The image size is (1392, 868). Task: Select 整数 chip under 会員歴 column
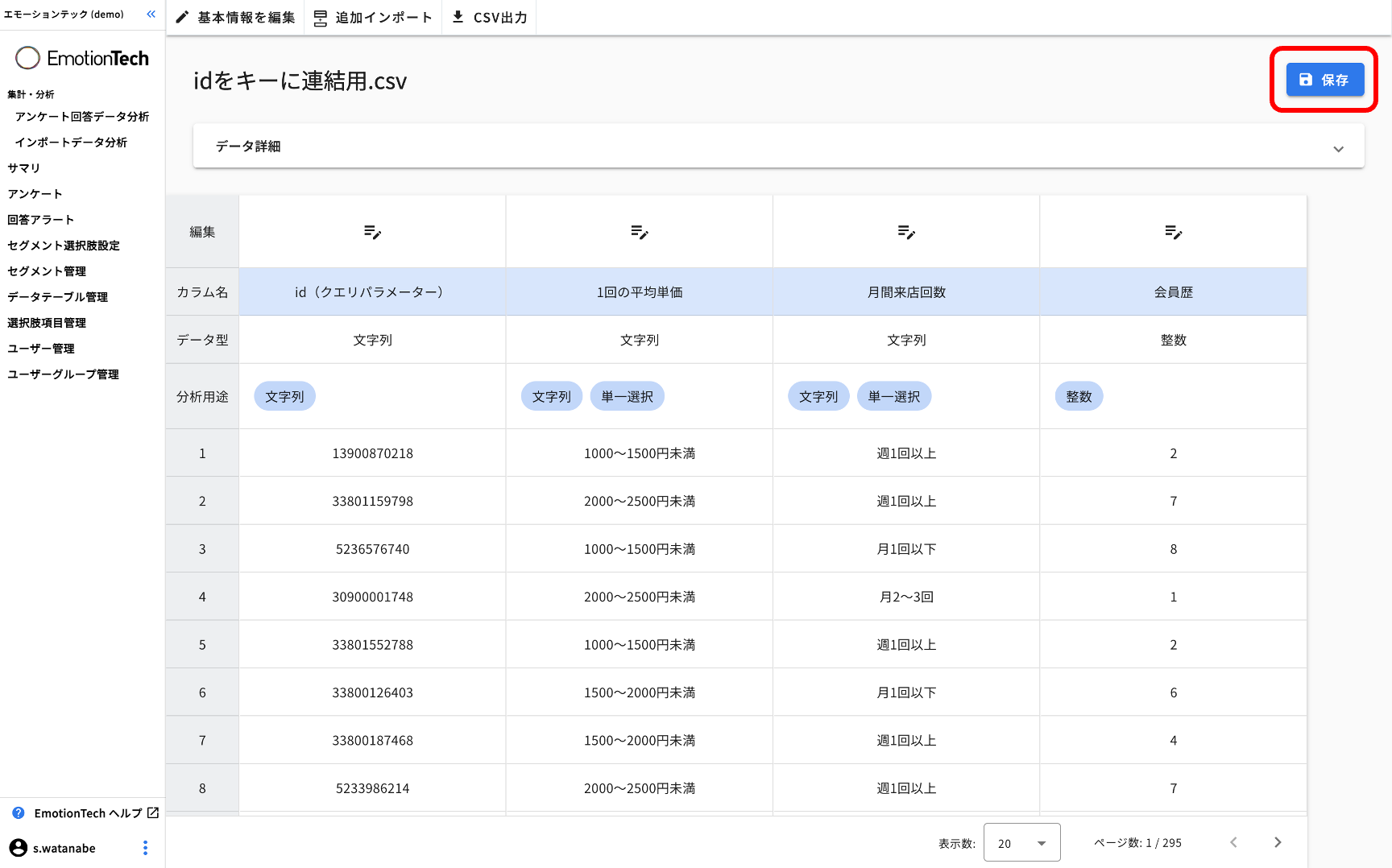1079,397
